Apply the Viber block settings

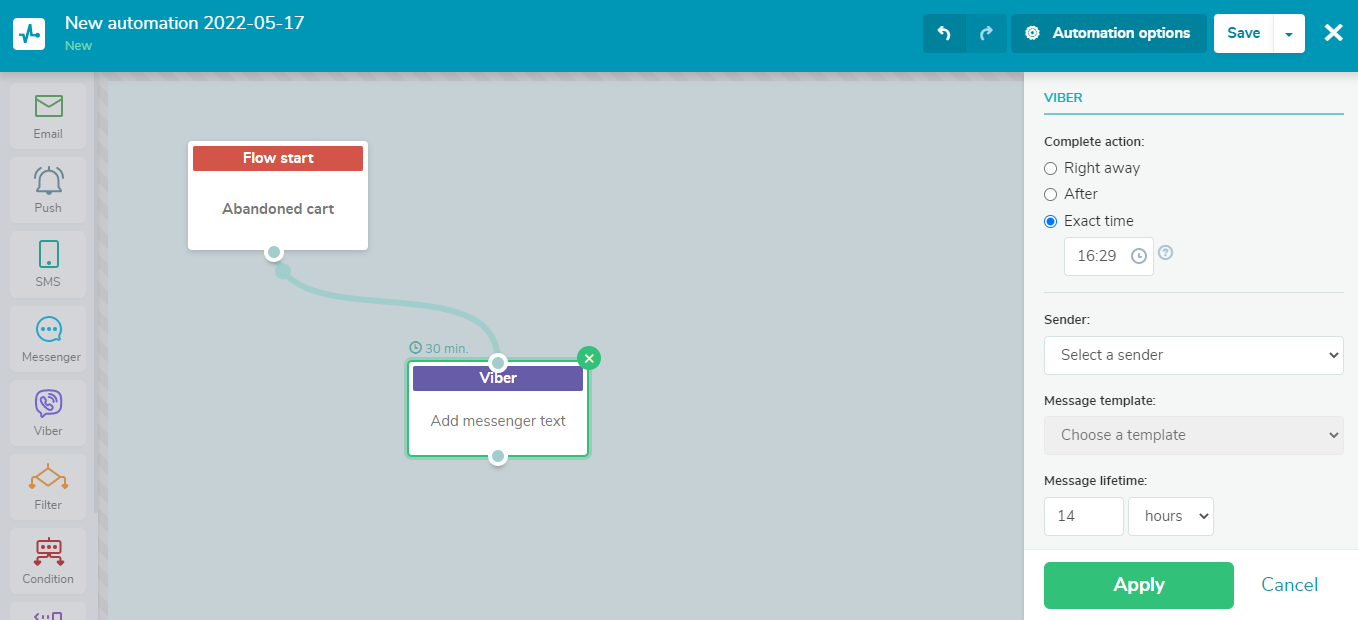click(1138, 585)
